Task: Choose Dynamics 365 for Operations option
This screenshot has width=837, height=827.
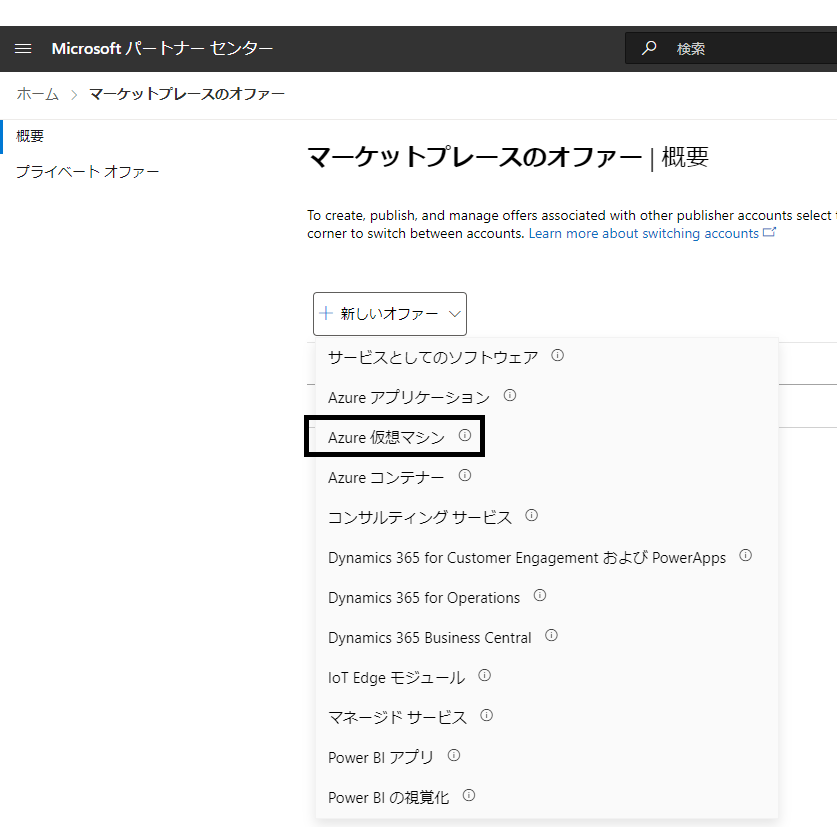Action: (424, 597)
